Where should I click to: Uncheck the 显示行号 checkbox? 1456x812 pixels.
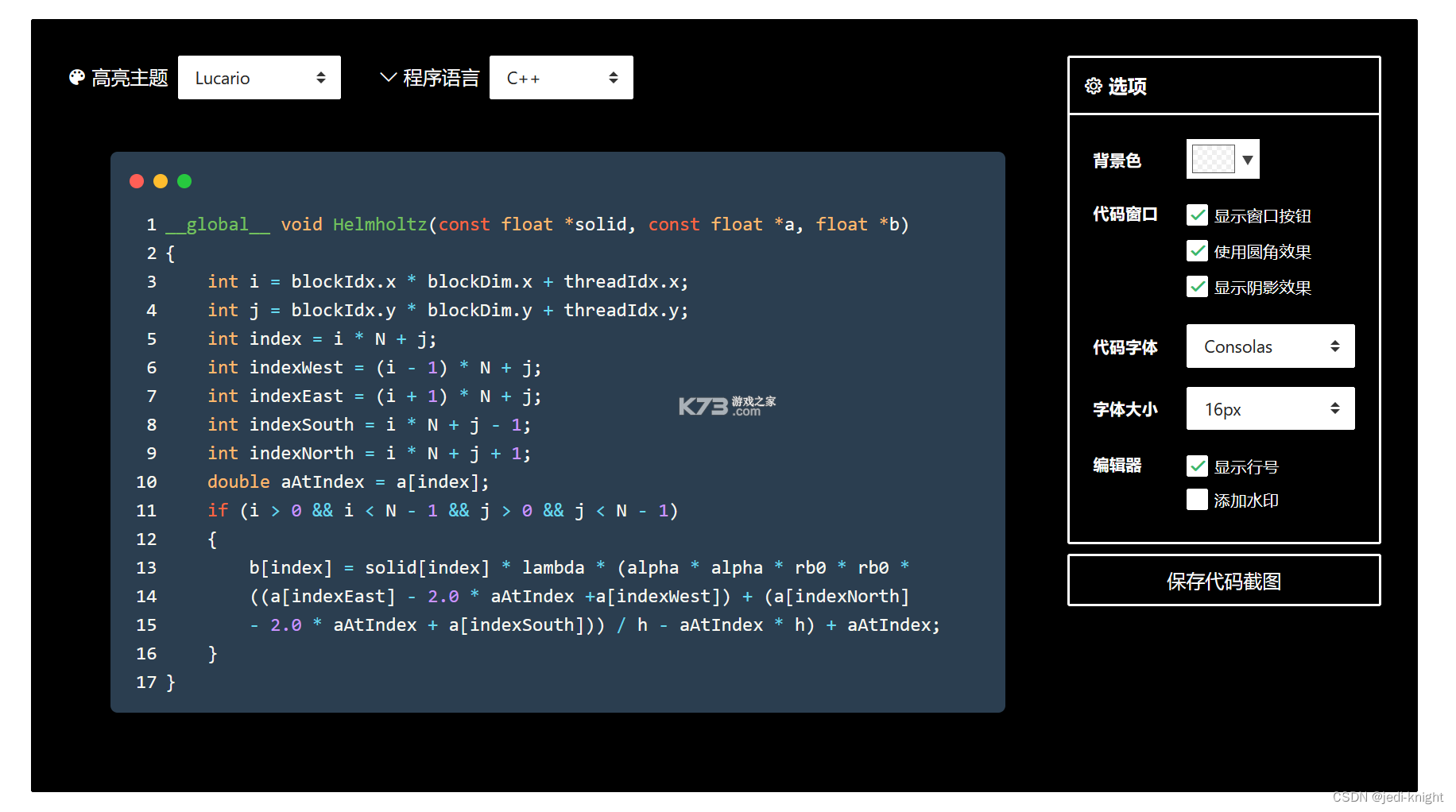point(1197,466)
